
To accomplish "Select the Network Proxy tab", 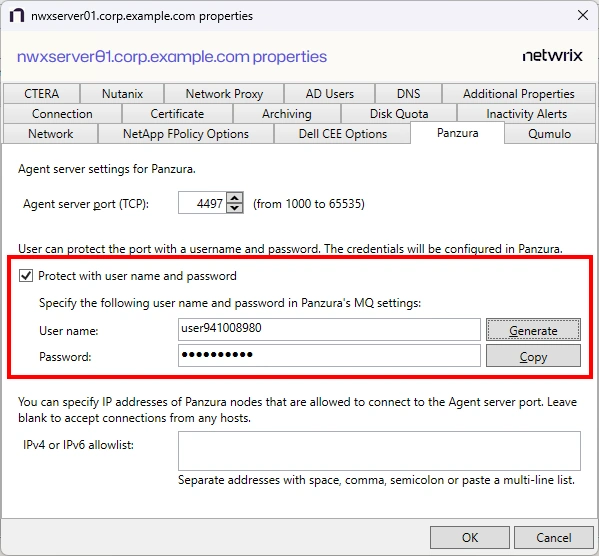I will click(224, 94).
